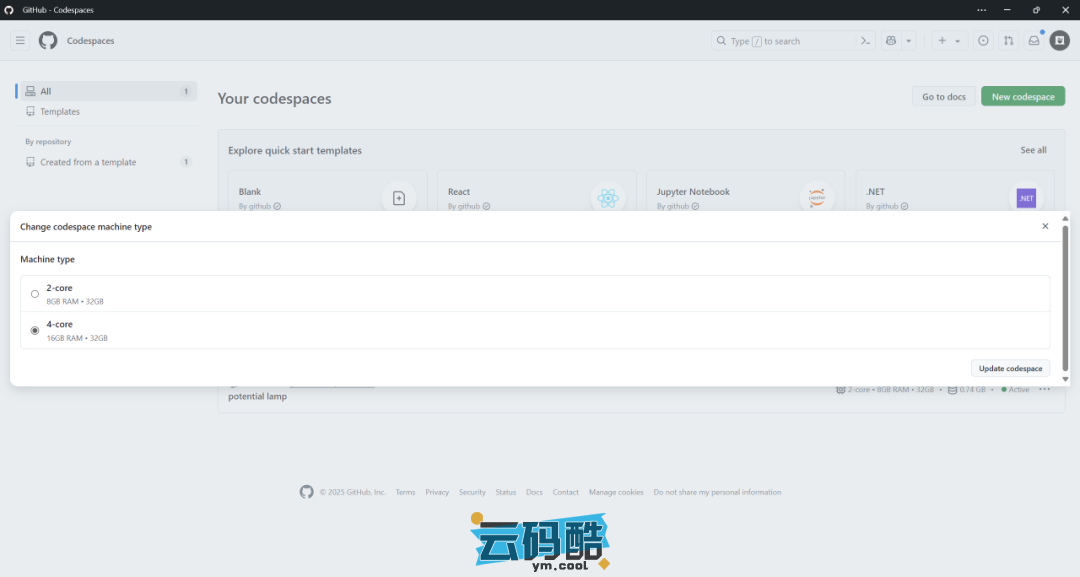The height and width of the screenshot is (577, 1080).
Task: Click the user profile avatar
Action: 1059,41
